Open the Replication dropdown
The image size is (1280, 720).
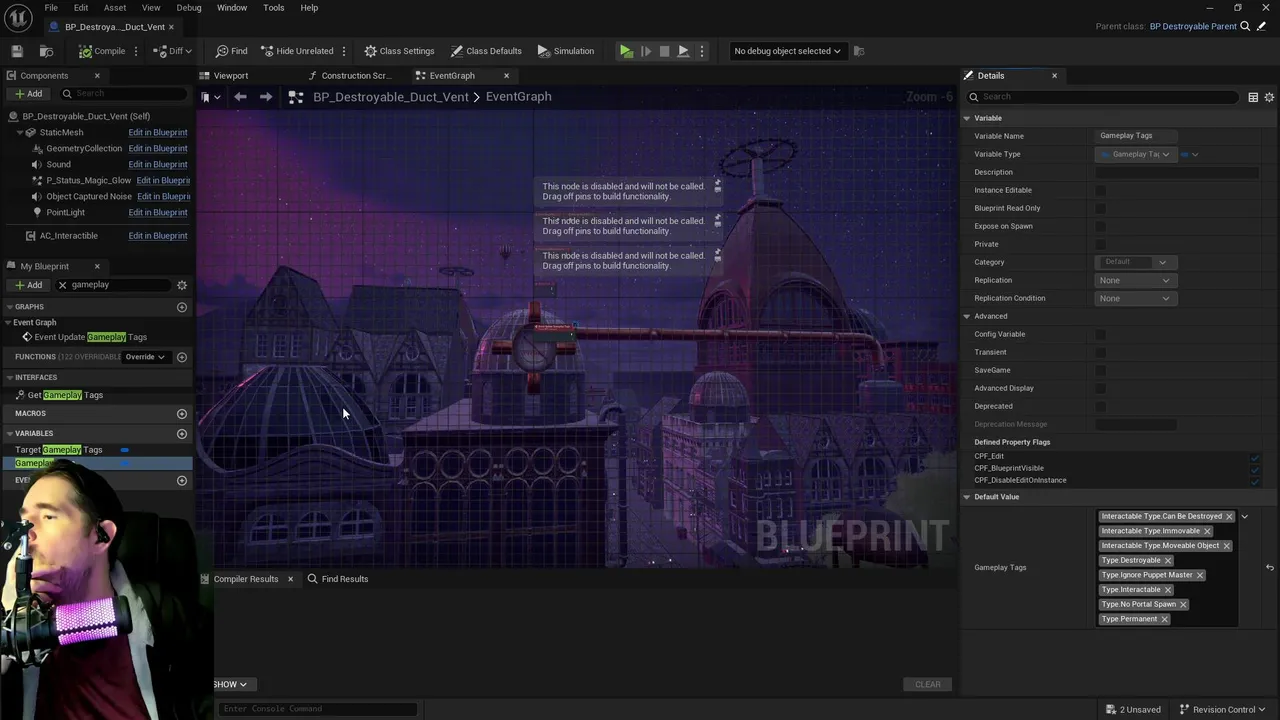point(1135,280)
